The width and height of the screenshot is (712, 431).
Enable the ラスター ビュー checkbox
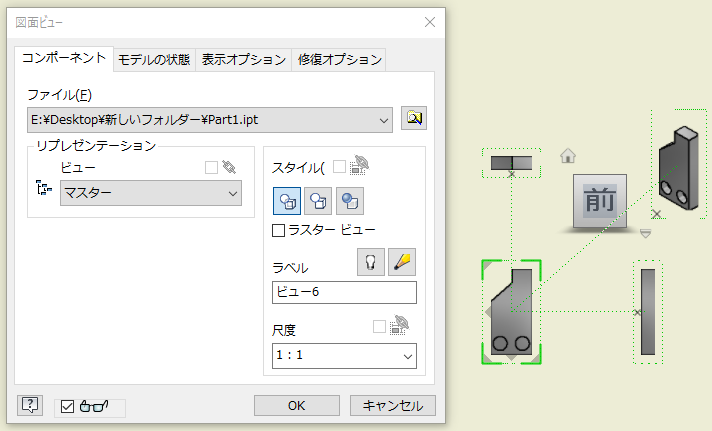[x=278, y=230]
